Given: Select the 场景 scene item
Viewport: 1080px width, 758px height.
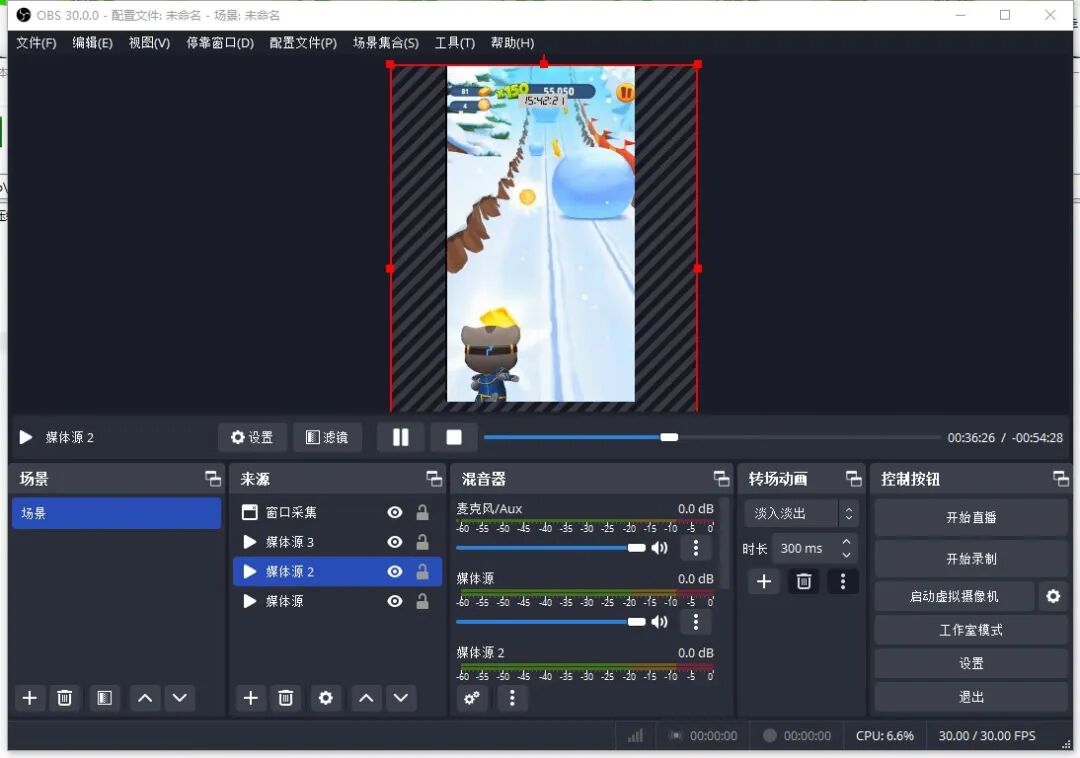Looking at the screenshot, I should [116, 513].
